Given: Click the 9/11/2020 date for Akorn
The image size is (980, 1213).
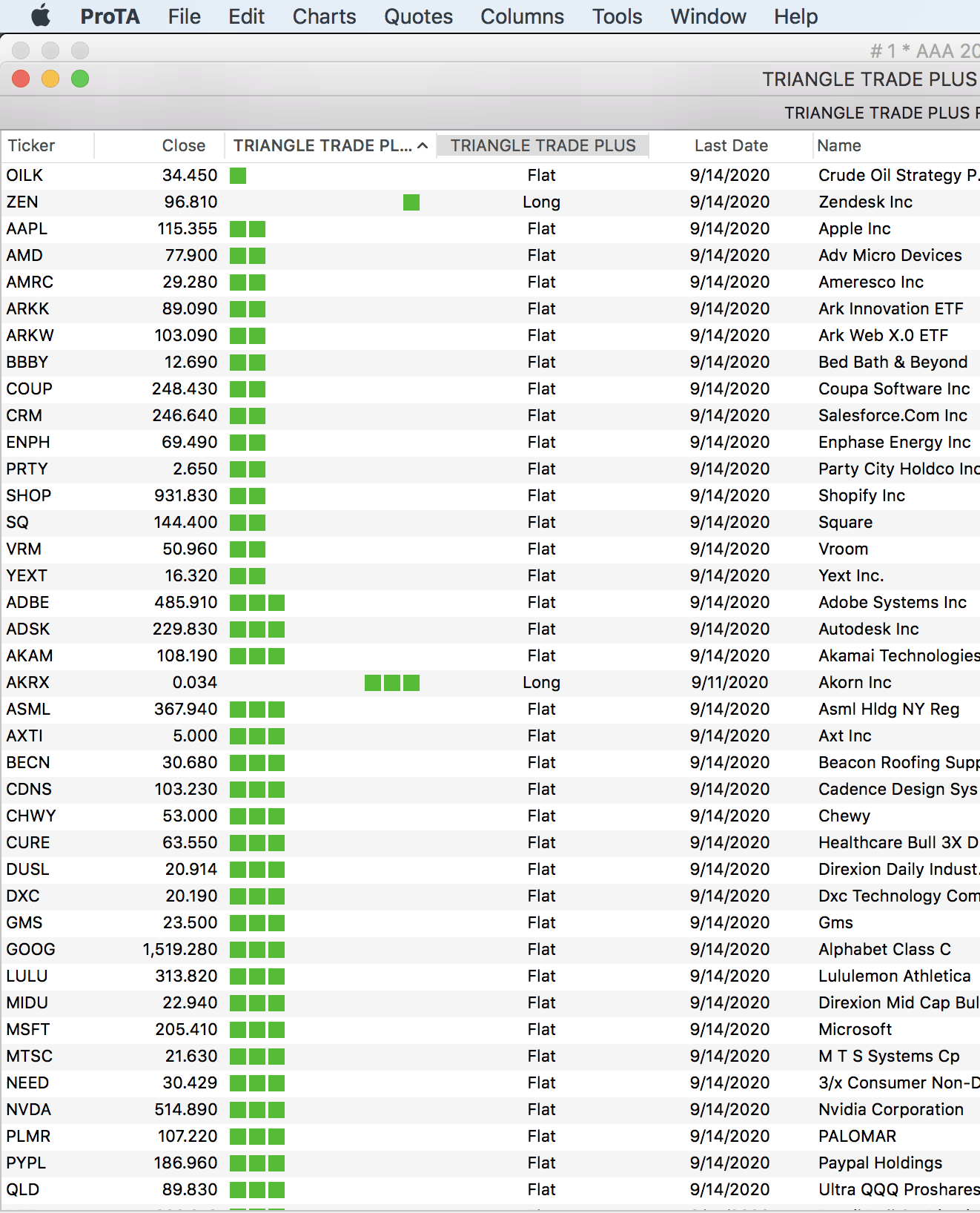Looking at the screenshot, I should [x=729, y=683].
